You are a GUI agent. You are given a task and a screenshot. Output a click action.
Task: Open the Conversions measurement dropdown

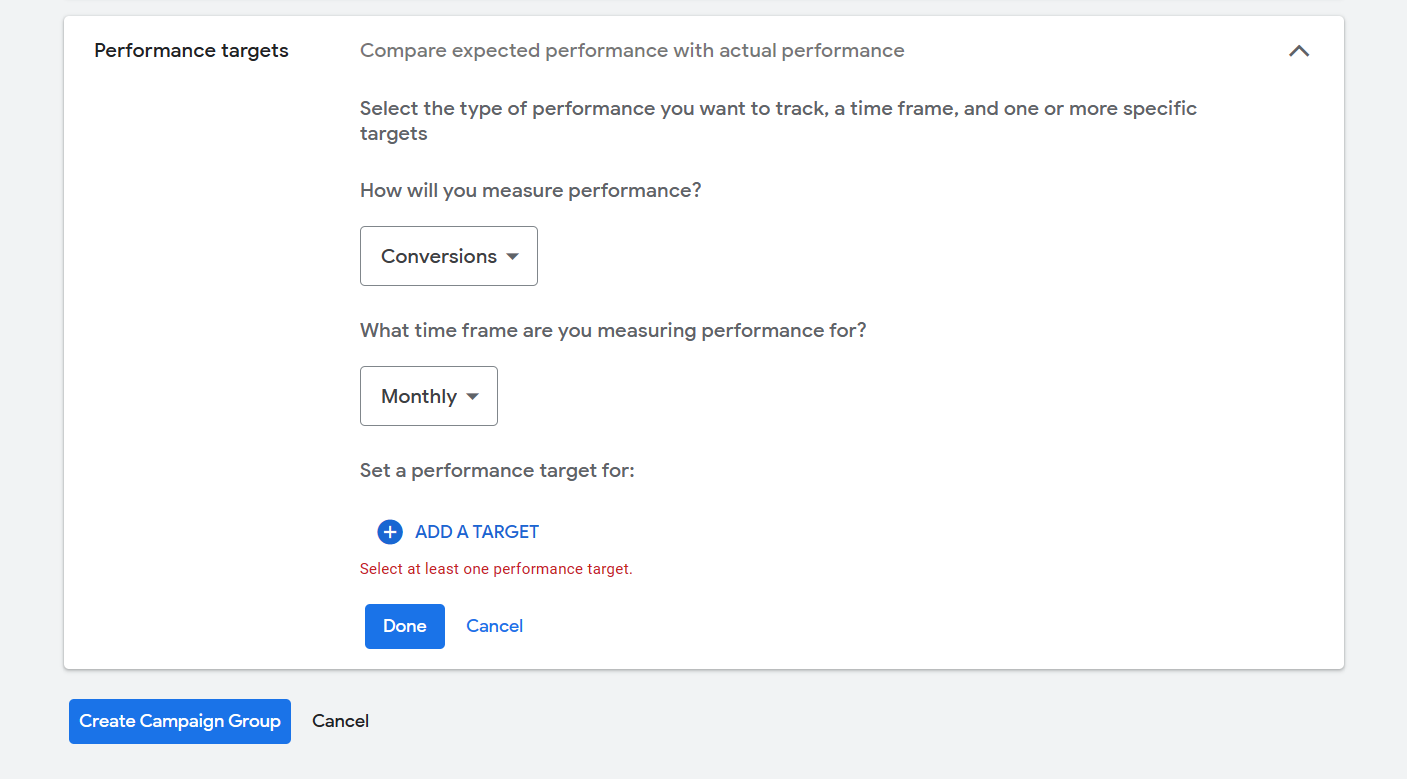(449, 256)
